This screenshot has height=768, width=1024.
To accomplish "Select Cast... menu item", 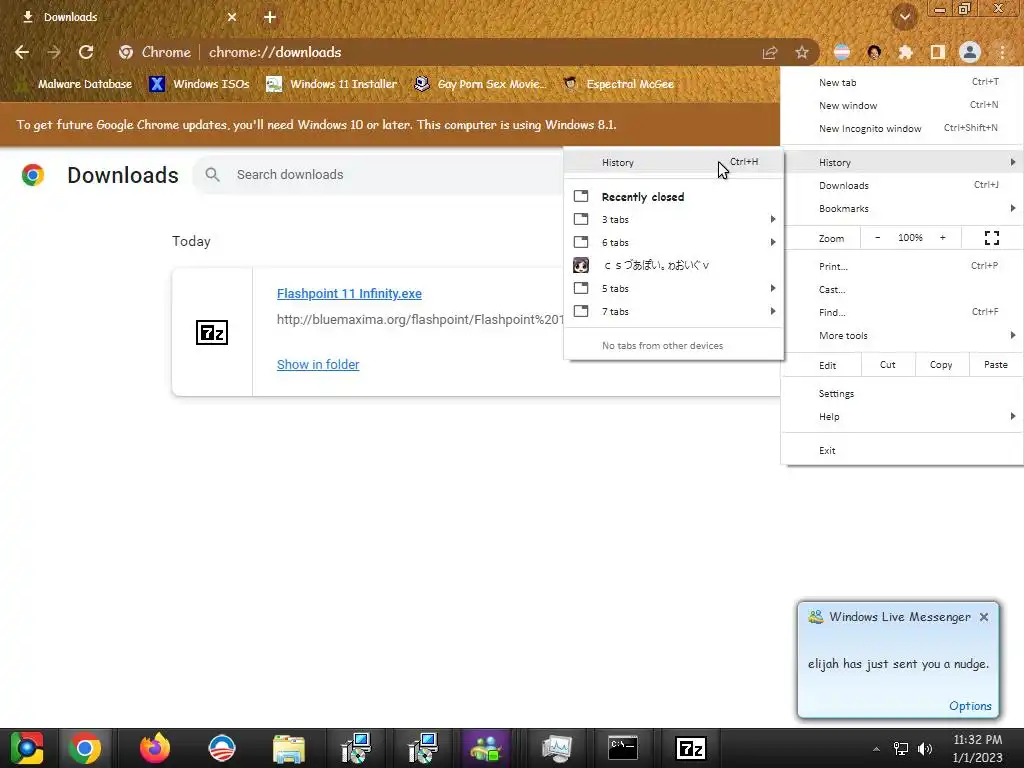I will [902, 289].
